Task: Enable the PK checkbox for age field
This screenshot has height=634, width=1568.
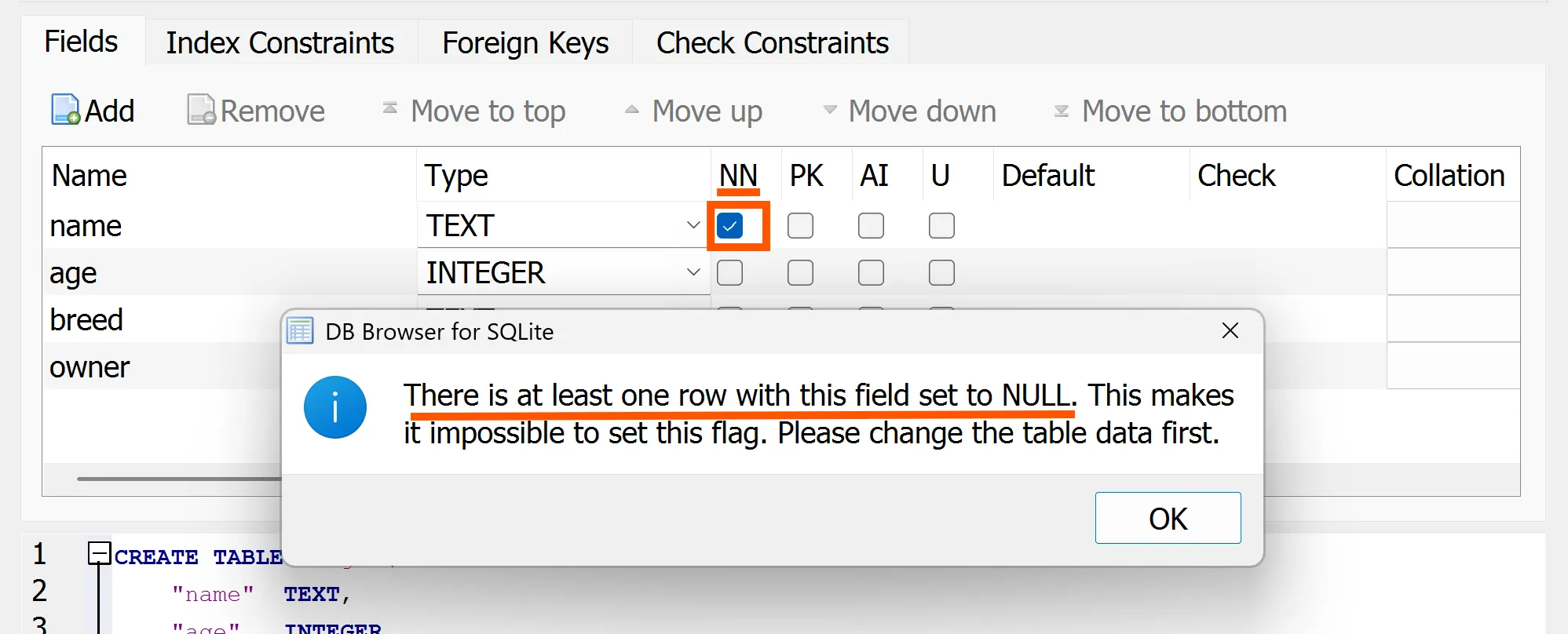Action: point(800,273)
